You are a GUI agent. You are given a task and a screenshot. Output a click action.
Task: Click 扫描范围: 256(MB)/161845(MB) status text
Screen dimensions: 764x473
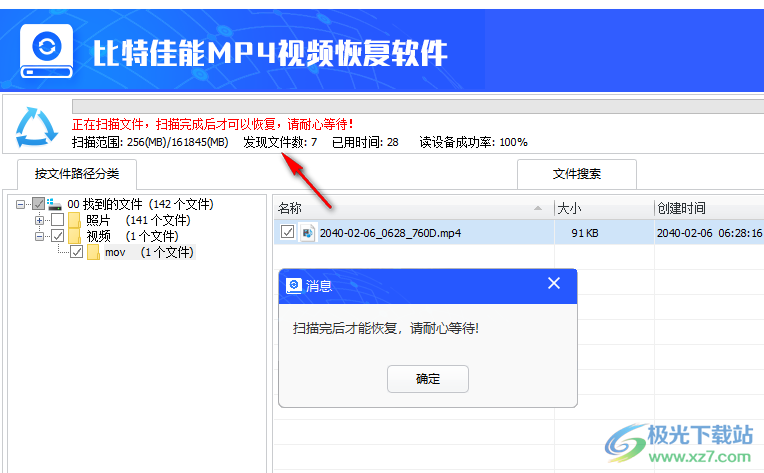[150, 143]
